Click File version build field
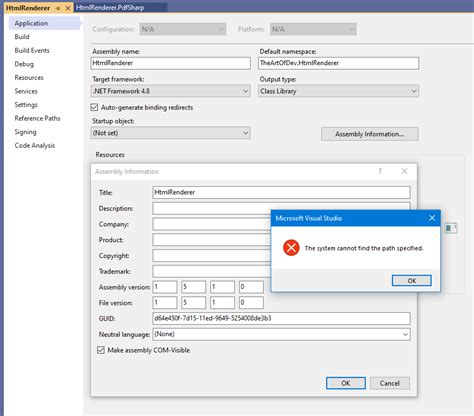Image resolution: width=474 pixels, height=416 pixels. (x=222, y=303)
